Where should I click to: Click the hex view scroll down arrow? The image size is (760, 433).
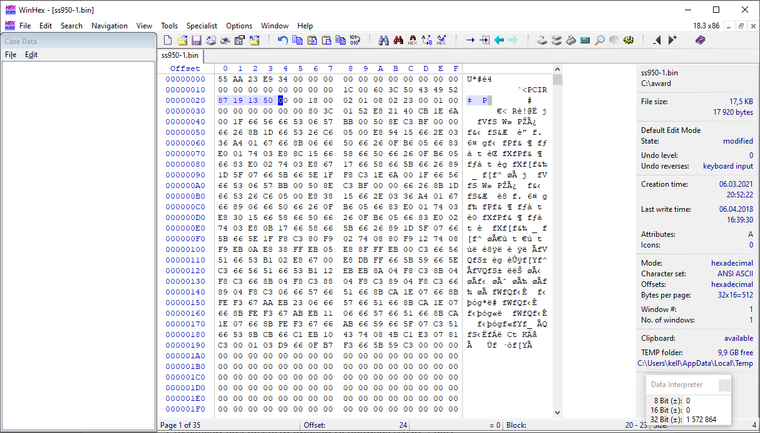click(557, 413)
